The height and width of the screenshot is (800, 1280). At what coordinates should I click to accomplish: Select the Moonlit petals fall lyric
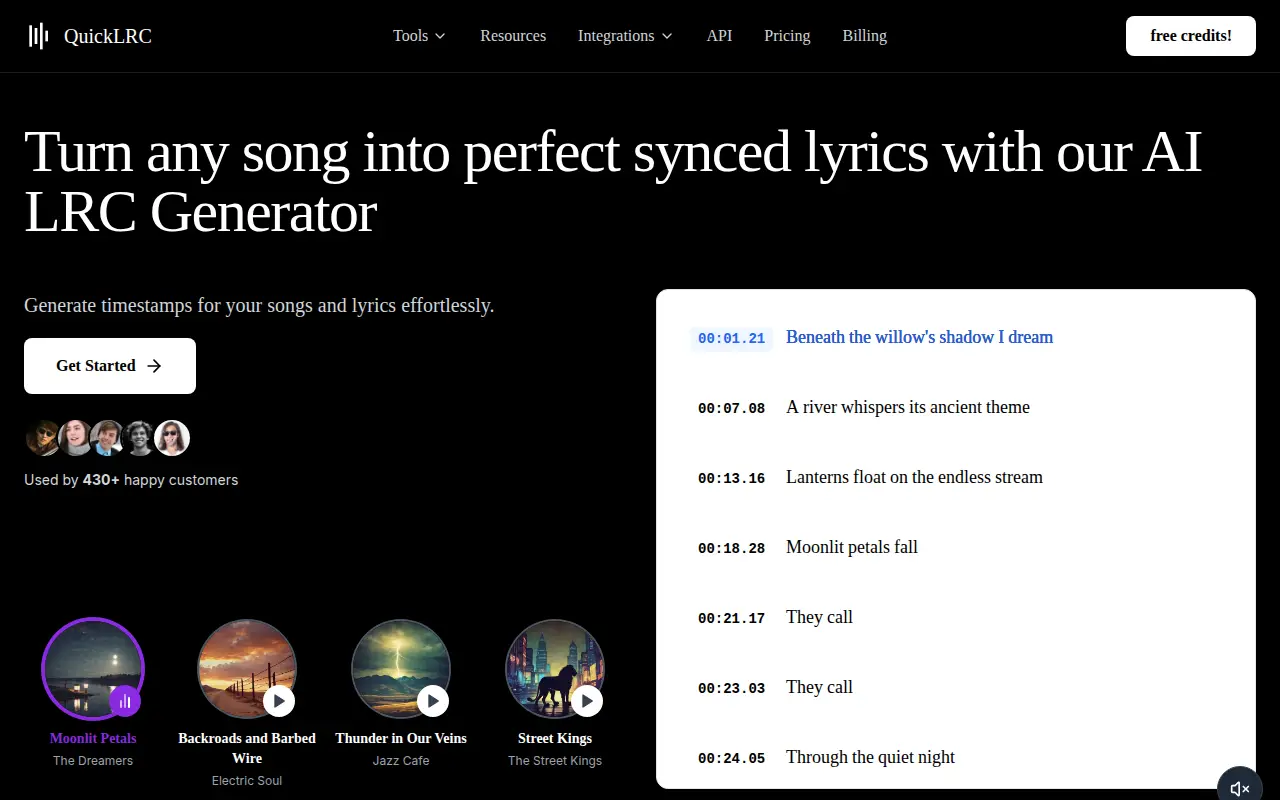(x=852, y=547)
